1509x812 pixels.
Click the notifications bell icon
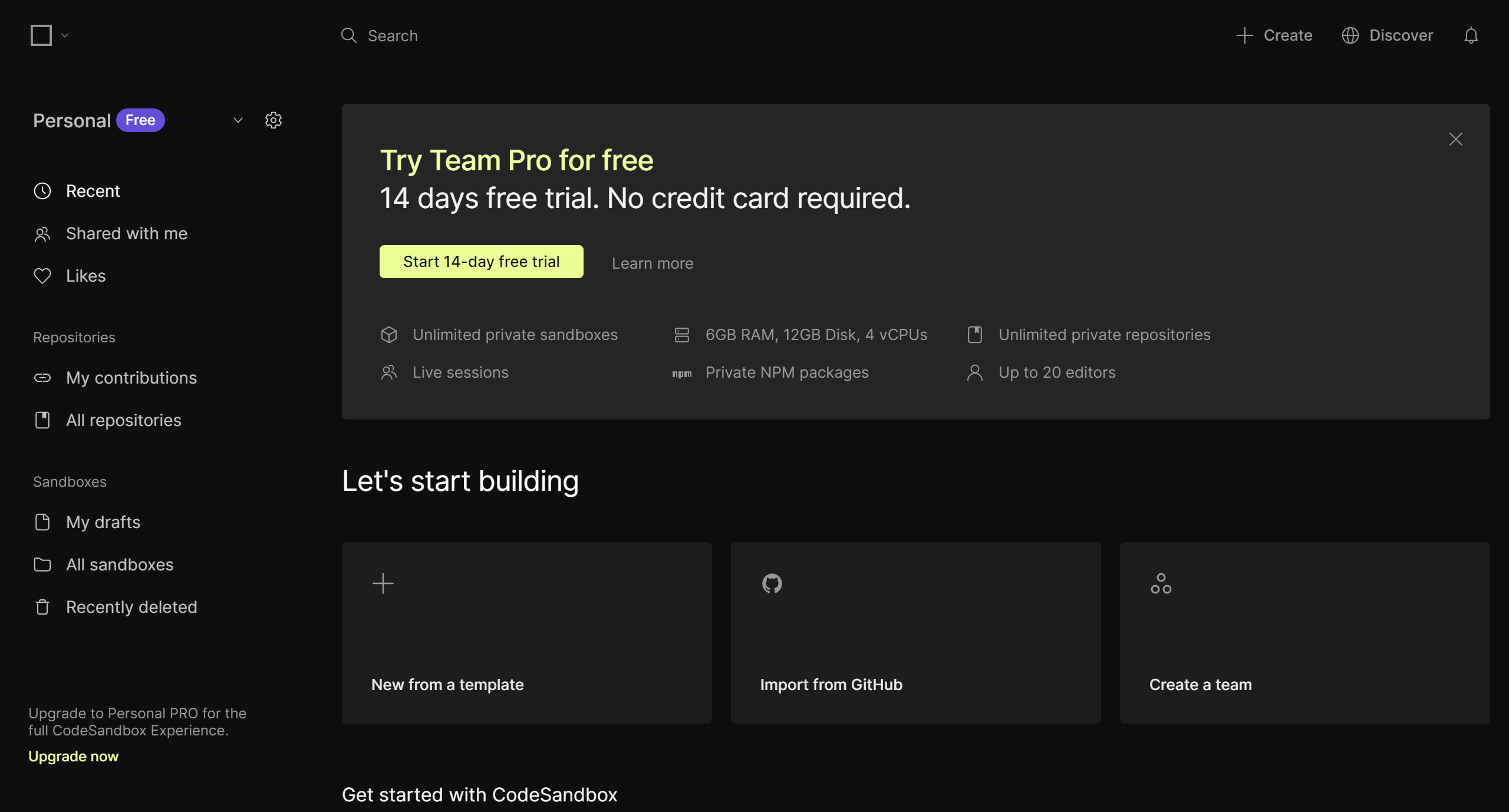[1471, 35]
